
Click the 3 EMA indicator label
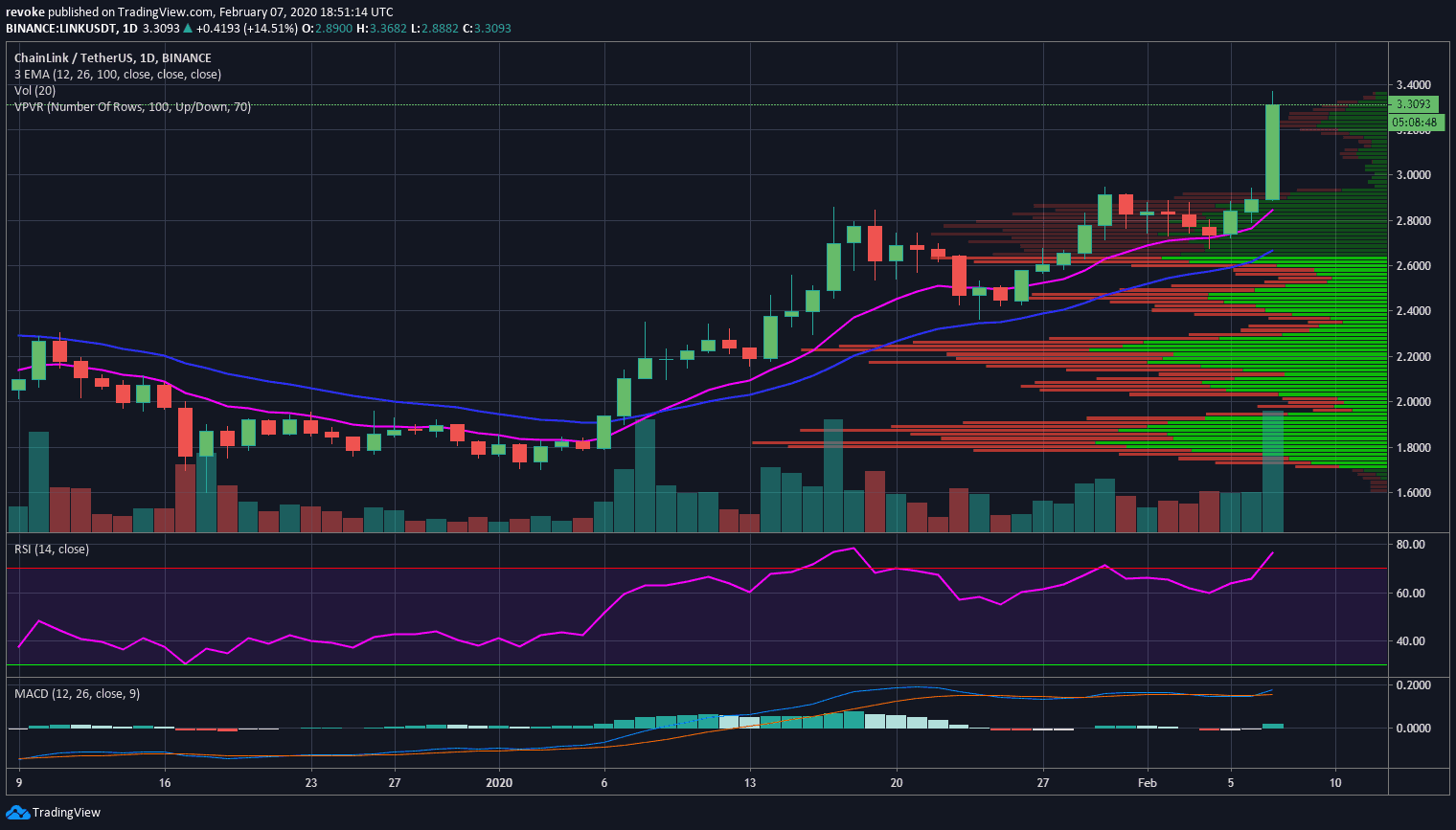tap(117, 75)
